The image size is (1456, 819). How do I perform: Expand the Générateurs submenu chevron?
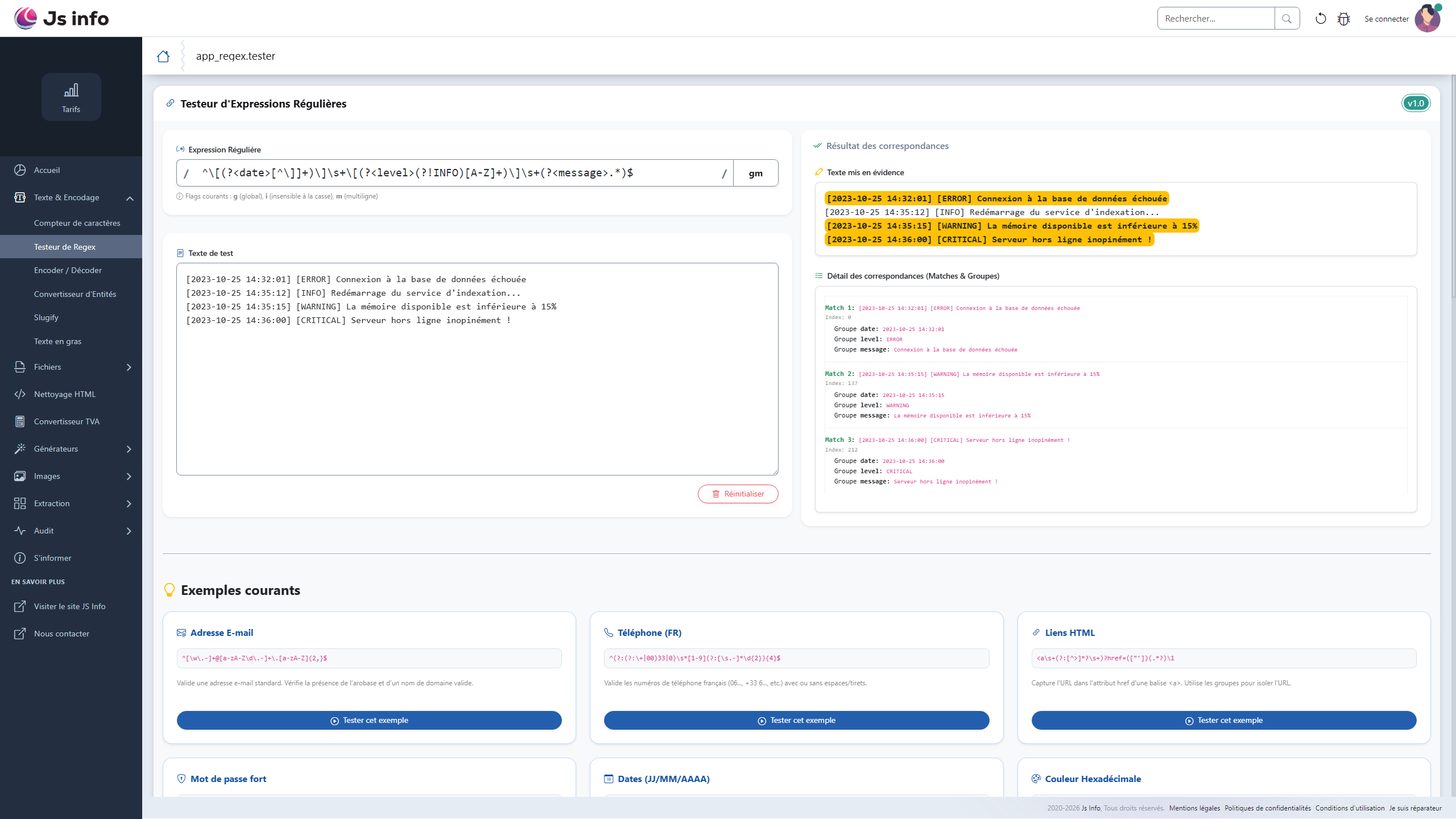(x=129, y=449)
